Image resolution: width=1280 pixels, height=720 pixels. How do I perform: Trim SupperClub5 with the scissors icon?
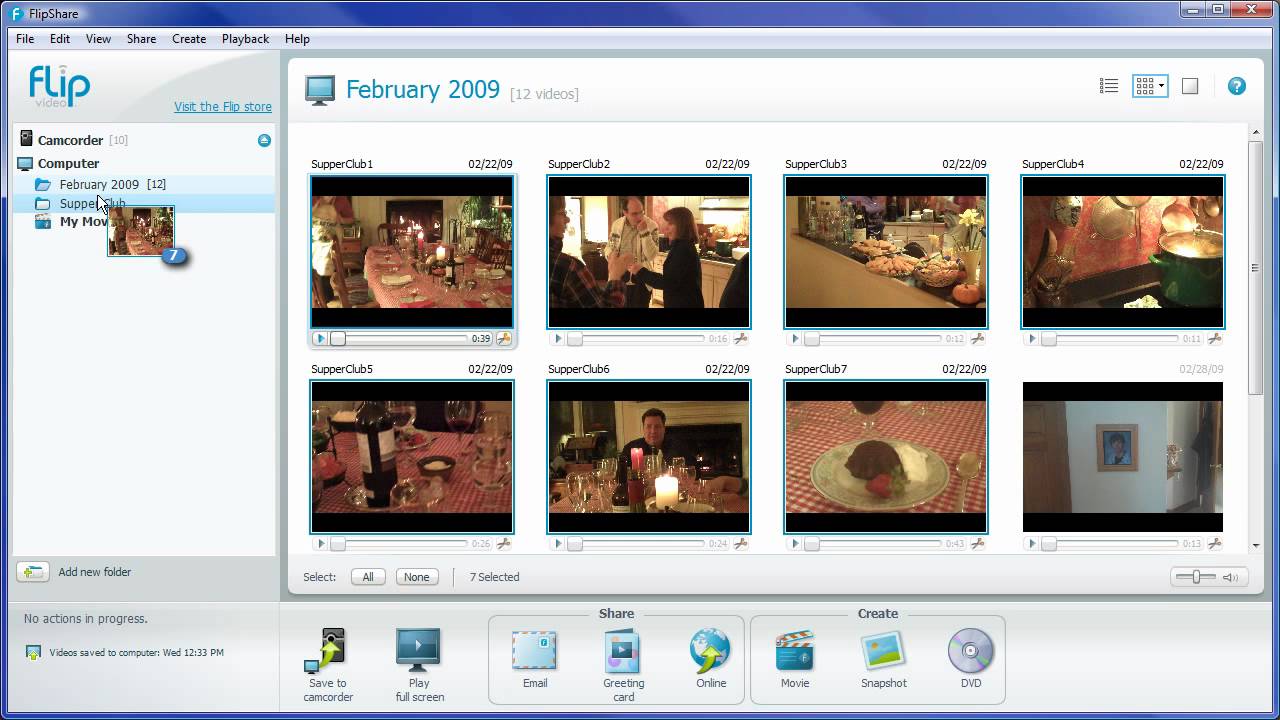(504, 544)
